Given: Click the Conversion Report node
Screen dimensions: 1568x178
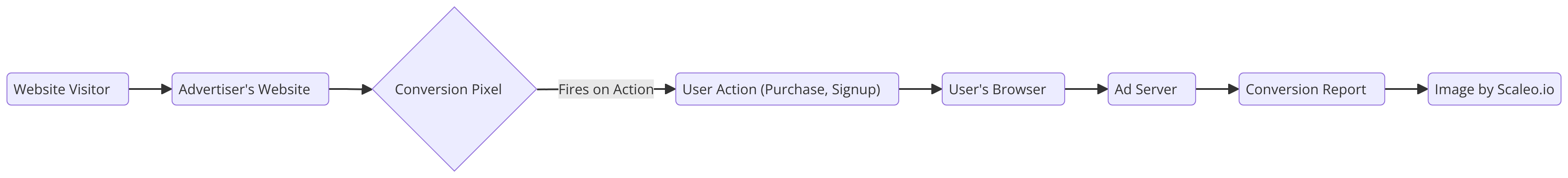Looking at the screenshot, I should (1312, 89).
